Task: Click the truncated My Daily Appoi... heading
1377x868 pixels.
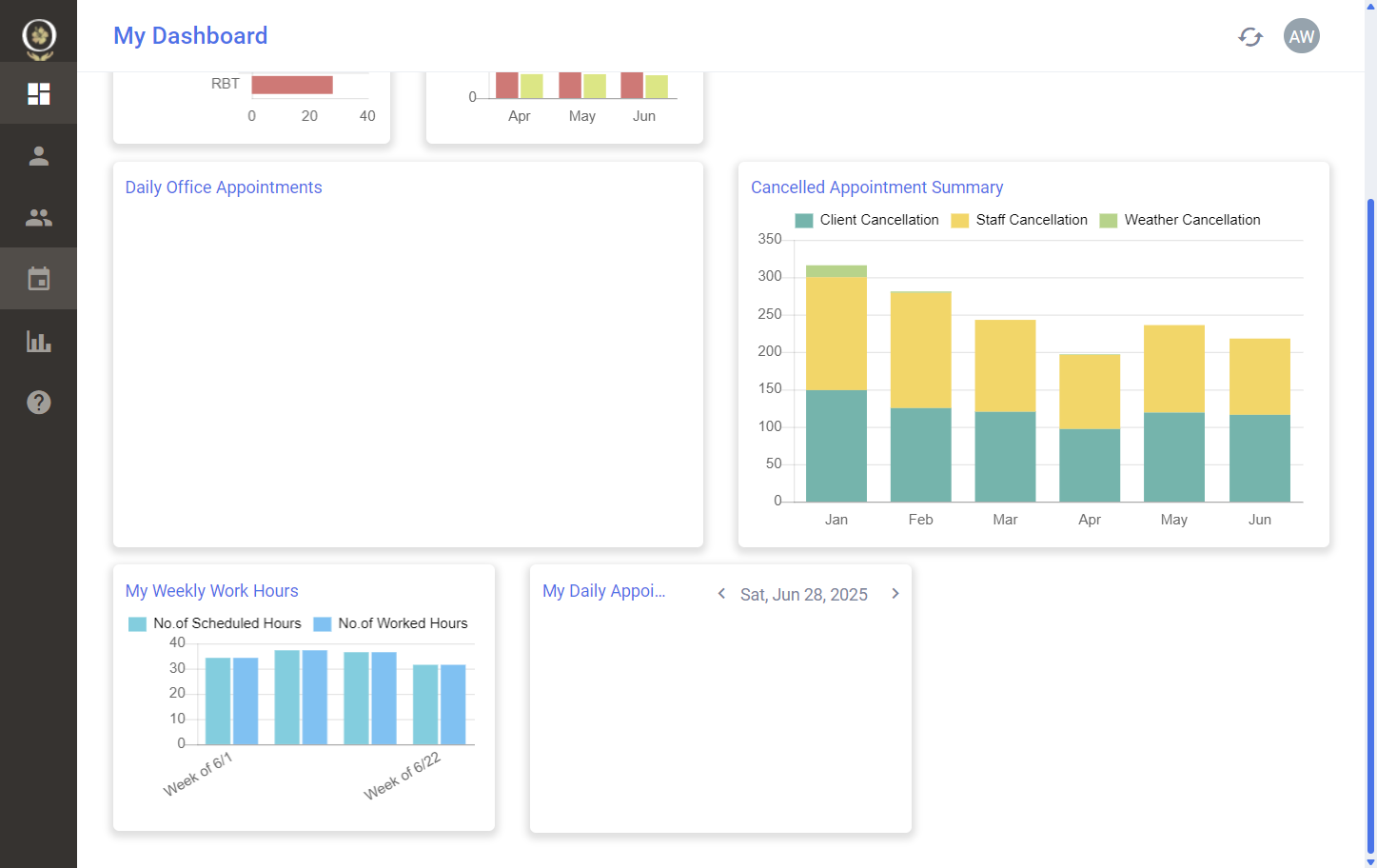Action: 604,591
